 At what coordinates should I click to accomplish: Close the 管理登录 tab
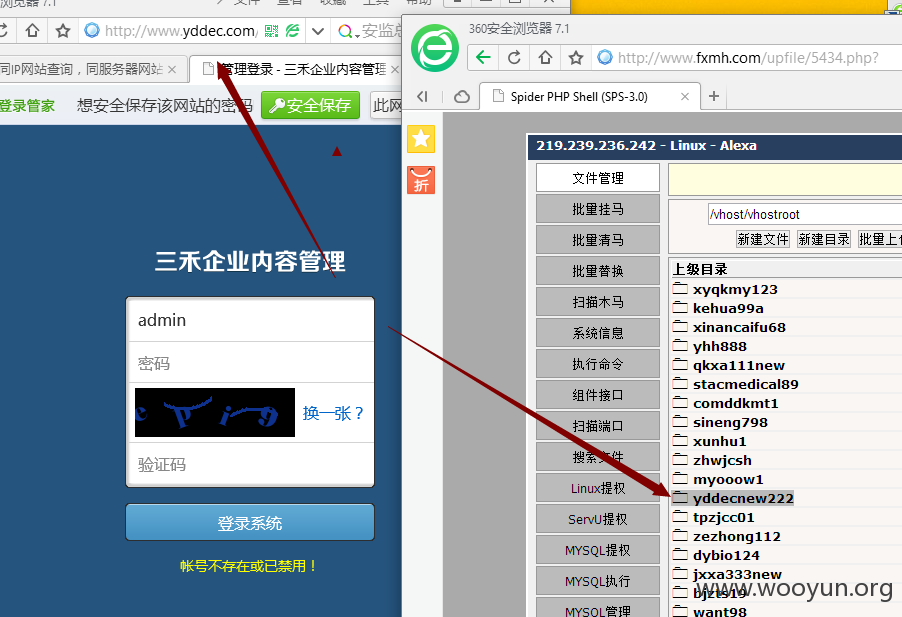[x=395, y=70]
